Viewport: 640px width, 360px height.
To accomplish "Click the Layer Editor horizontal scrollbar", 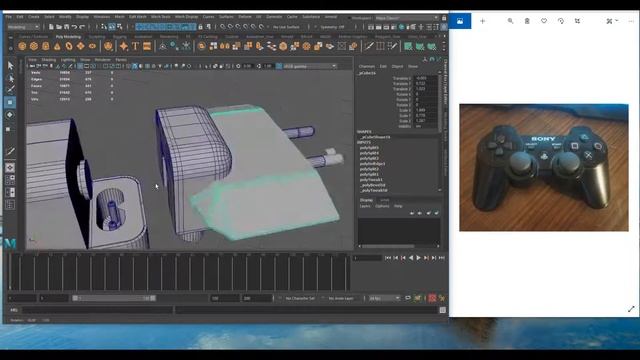I will [x=388, y=246].
